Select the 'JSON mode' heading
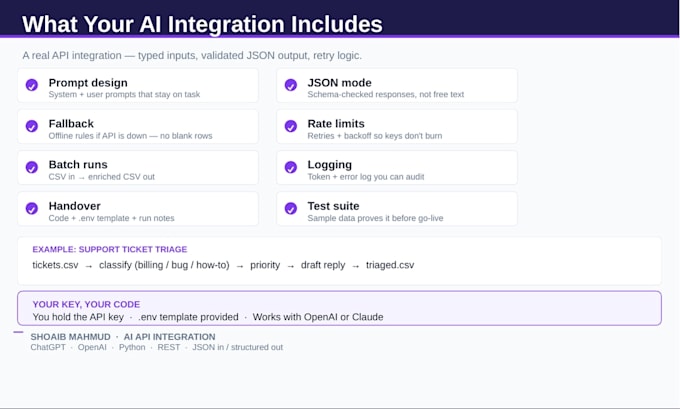 click(340, 82)
